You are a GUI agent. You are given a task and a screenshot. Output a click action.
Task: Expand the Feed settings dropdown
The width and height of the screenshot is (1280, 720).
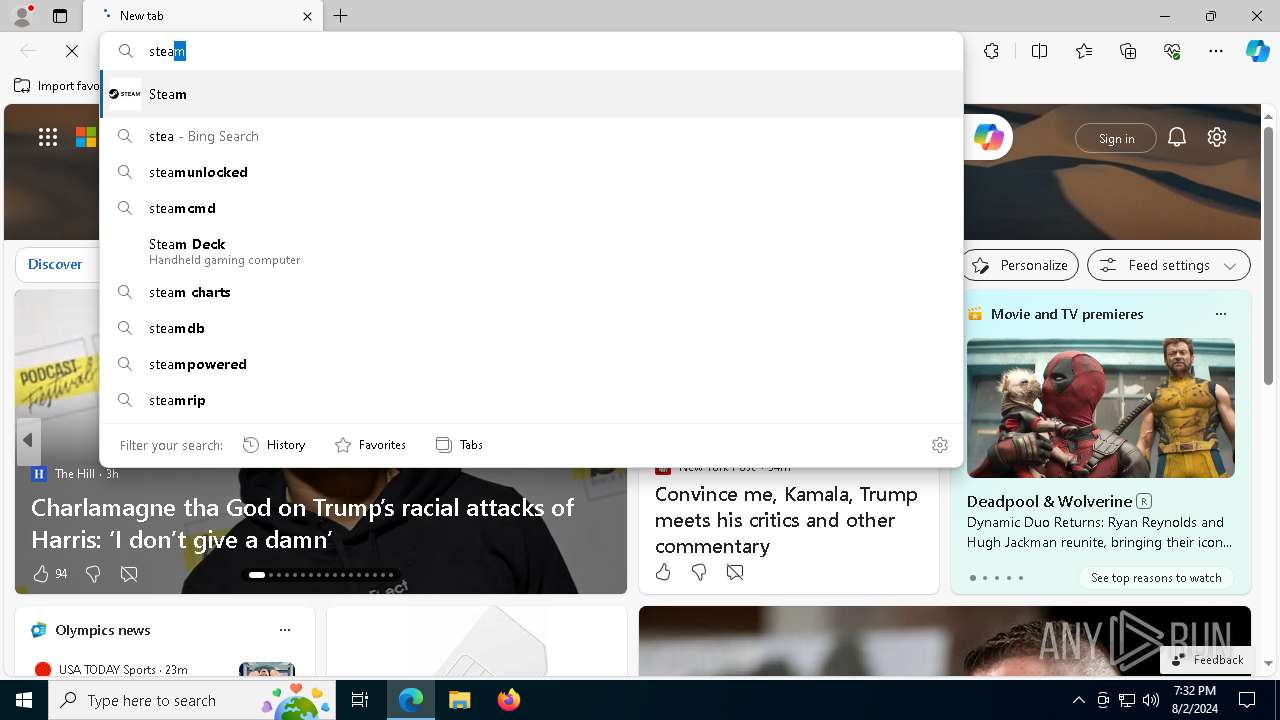[x=1169, y=265]
